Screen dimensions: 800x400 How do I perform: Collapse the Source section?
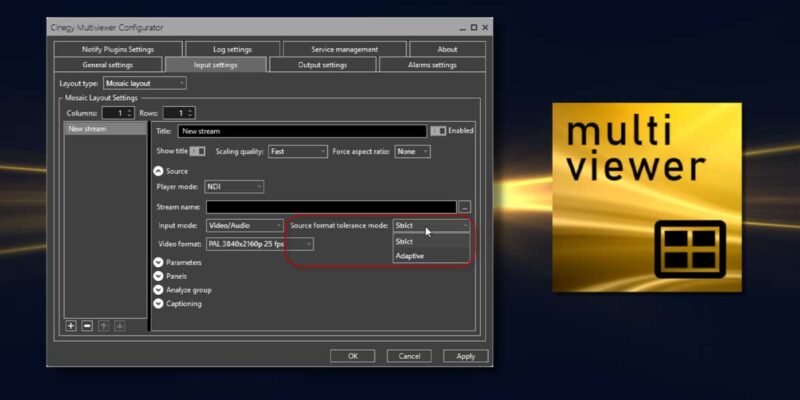coord(159,171)
